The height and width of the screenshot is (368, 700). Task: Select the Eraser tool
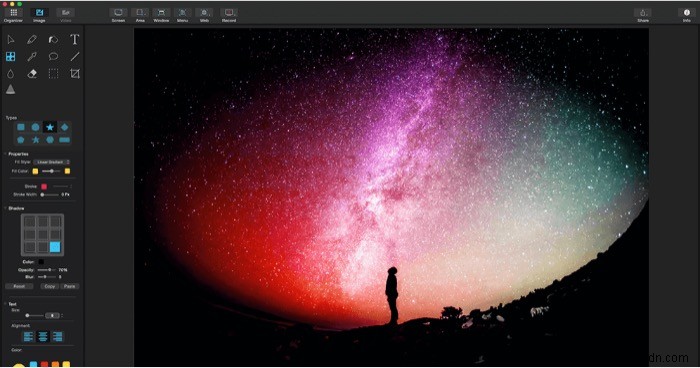click(x=32, y=74)
